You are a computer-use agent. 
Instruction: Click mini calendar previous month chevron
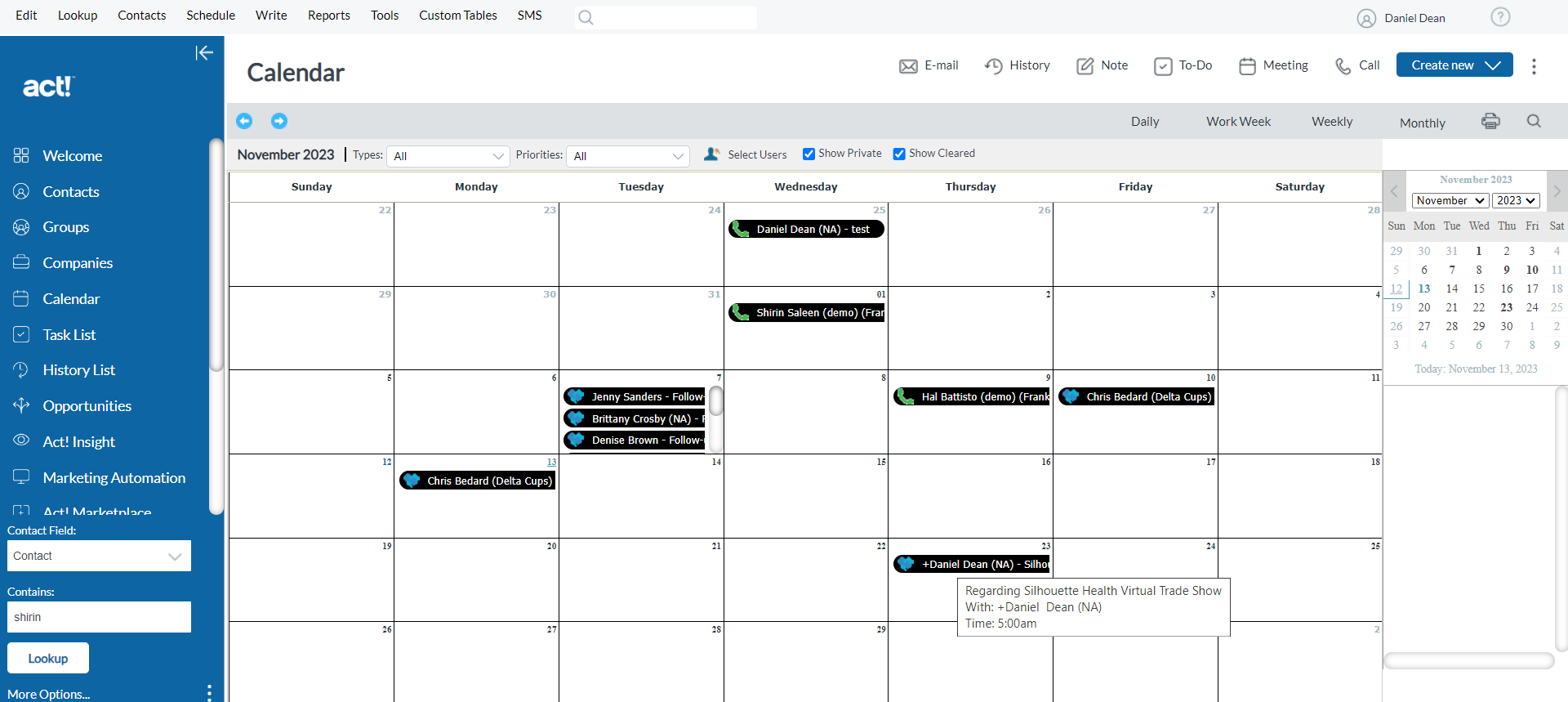click(1394, 190)
